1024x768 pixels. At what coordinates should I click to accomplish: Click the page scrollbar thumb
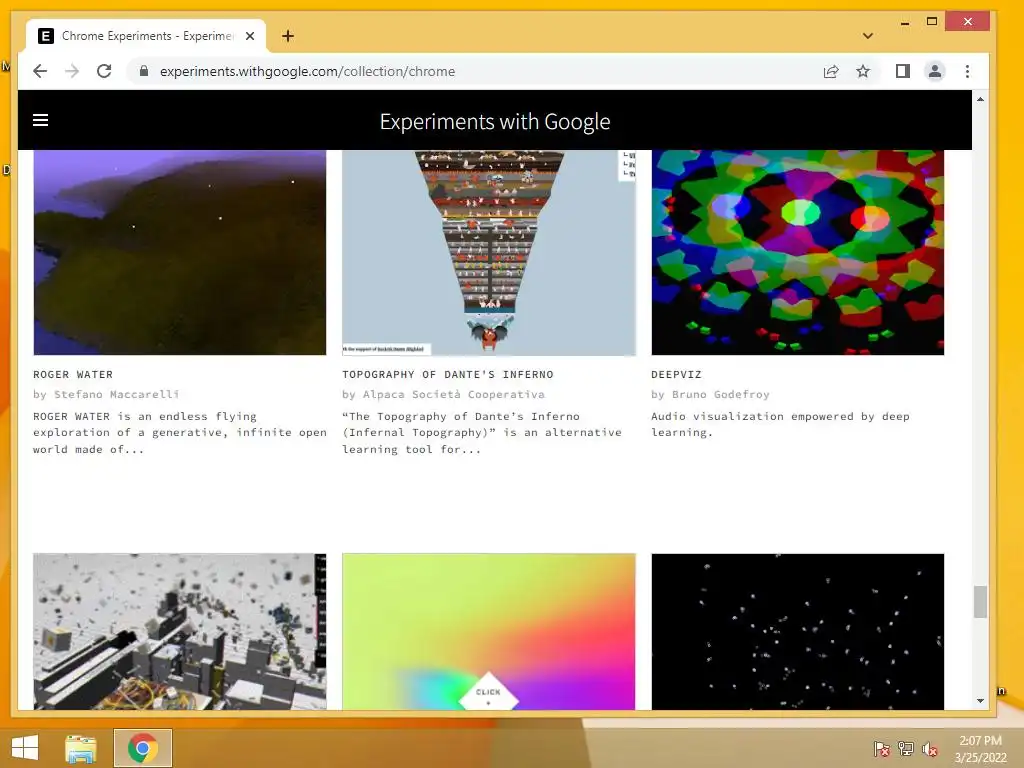pos(980,601)
